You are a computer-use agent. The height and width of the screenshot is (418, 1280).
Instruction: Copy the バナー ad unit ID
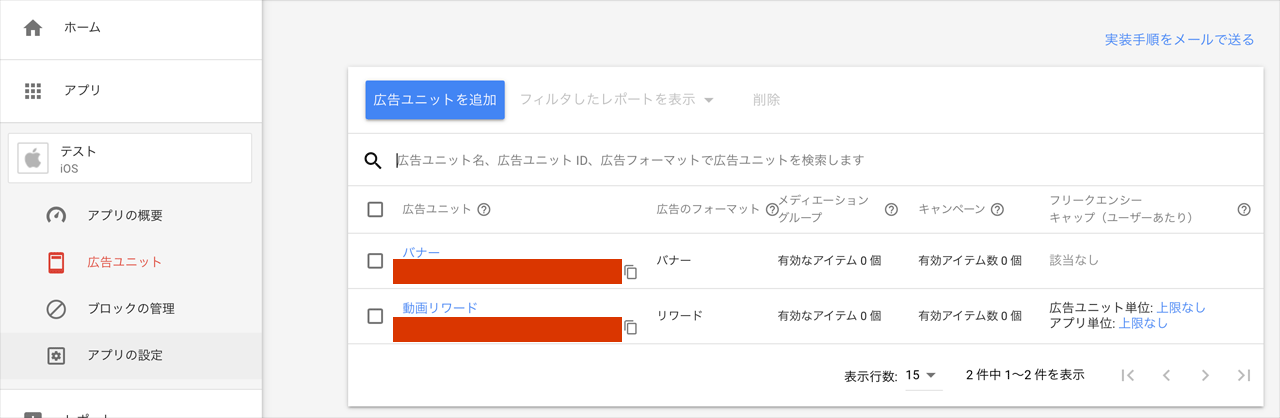[x=631, y=272]
